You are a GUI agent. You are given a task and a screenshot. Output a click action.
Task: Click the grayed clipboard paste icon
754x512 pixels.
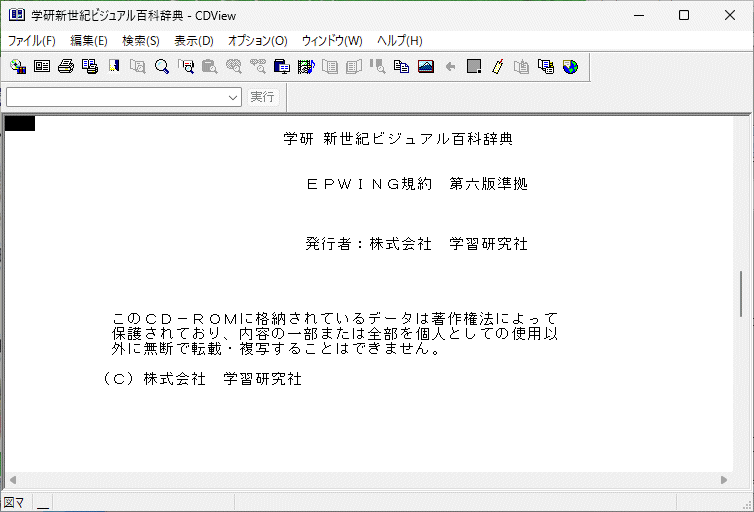pos(522,66)
